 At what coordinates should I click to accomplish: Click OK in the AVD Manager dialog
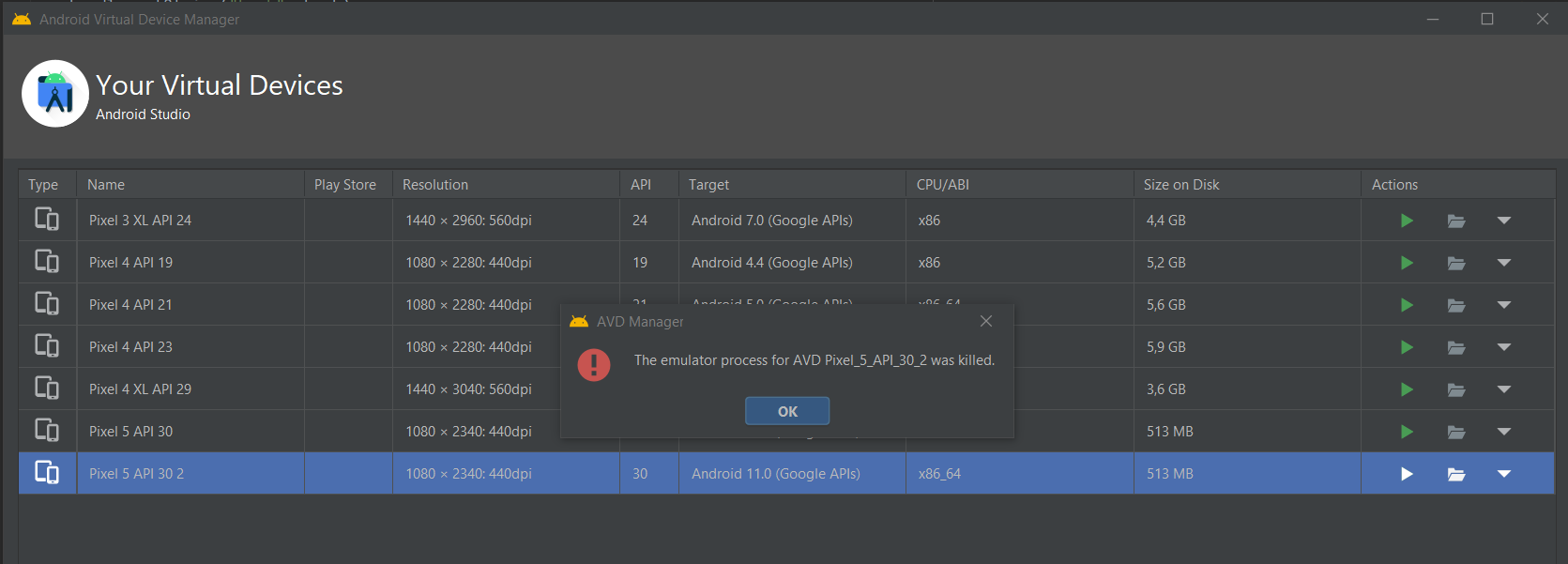(787, 411)
